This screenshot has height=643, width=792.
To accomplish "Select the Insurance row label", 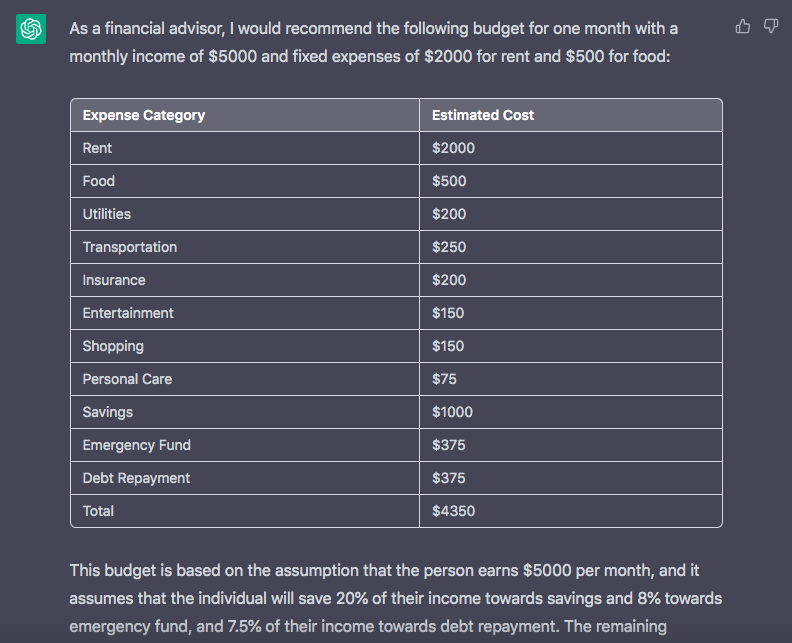I will [114, 280].
